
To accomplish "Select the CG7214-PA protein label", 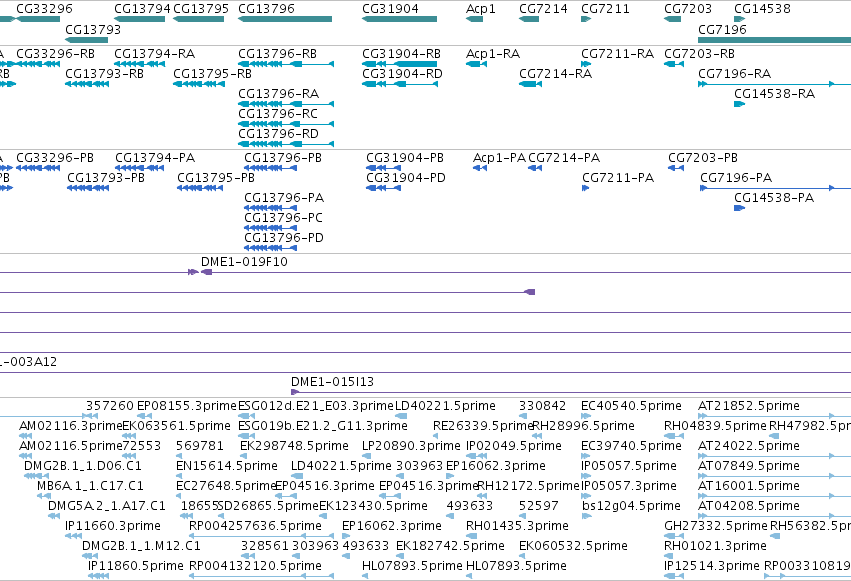I will (564, 158).
